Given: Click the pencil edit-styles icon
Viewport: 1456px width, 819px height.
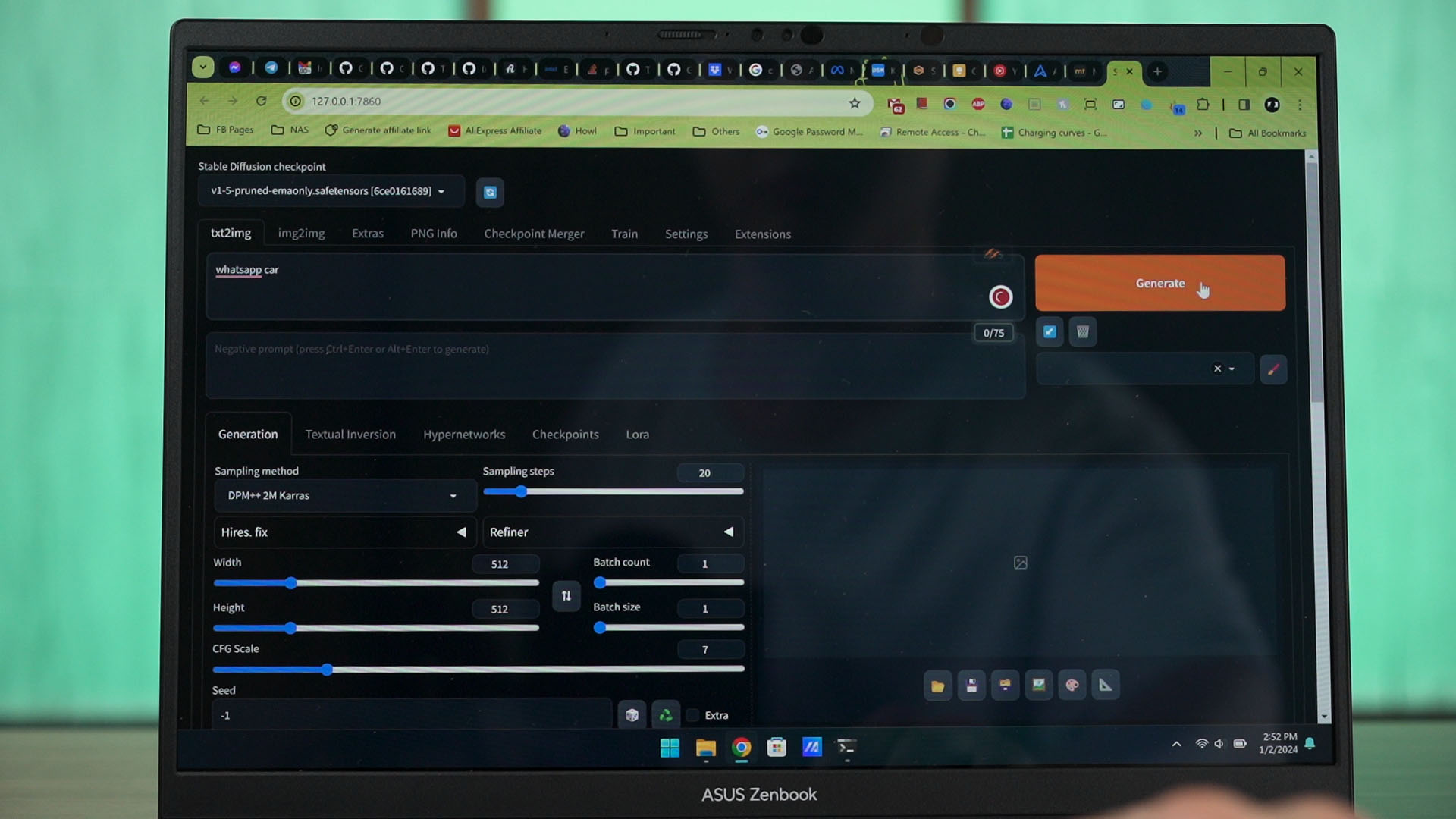Looking at the screenshot, I should click(1273, 369).
